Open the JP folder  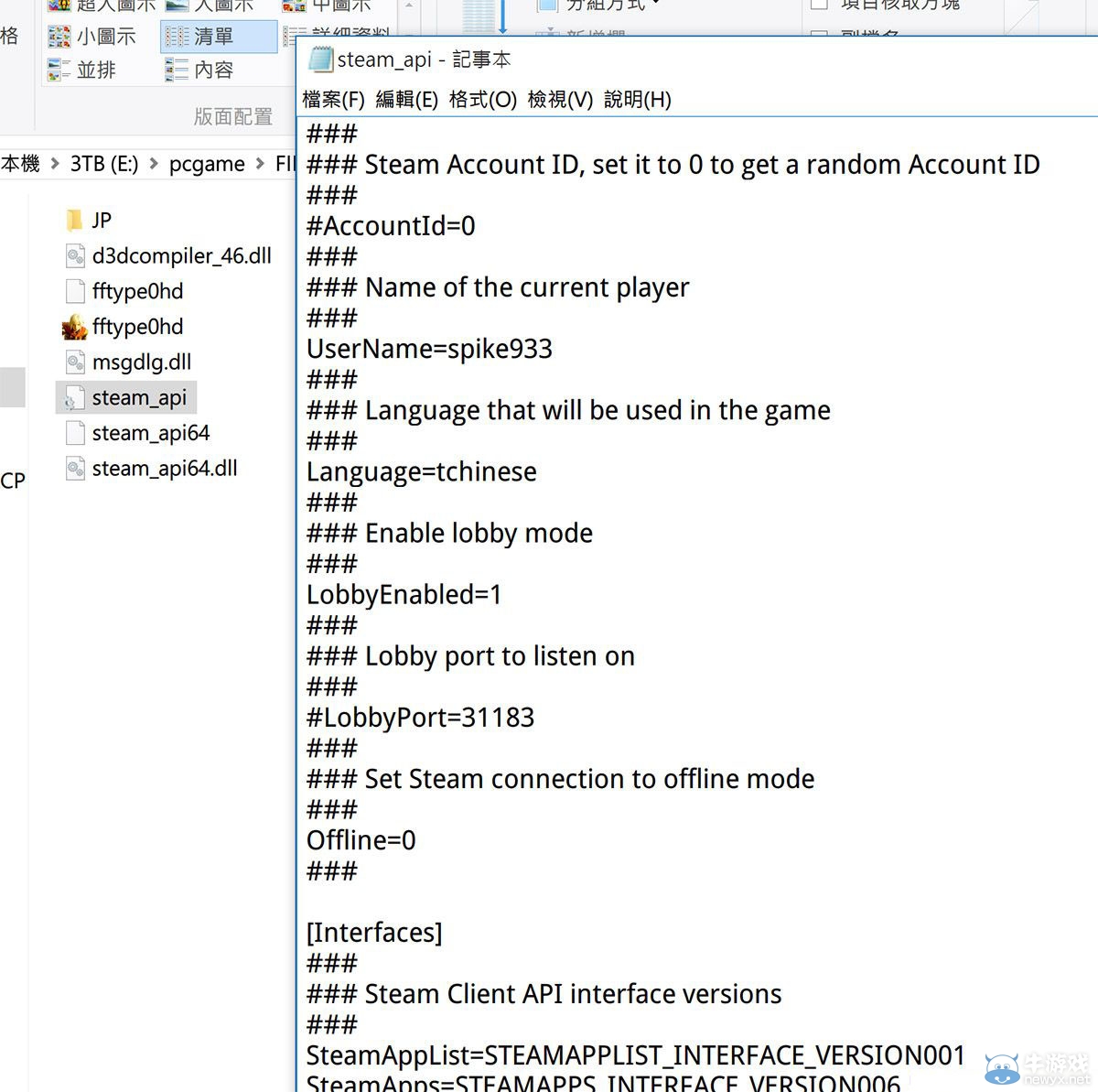point(101,221)
